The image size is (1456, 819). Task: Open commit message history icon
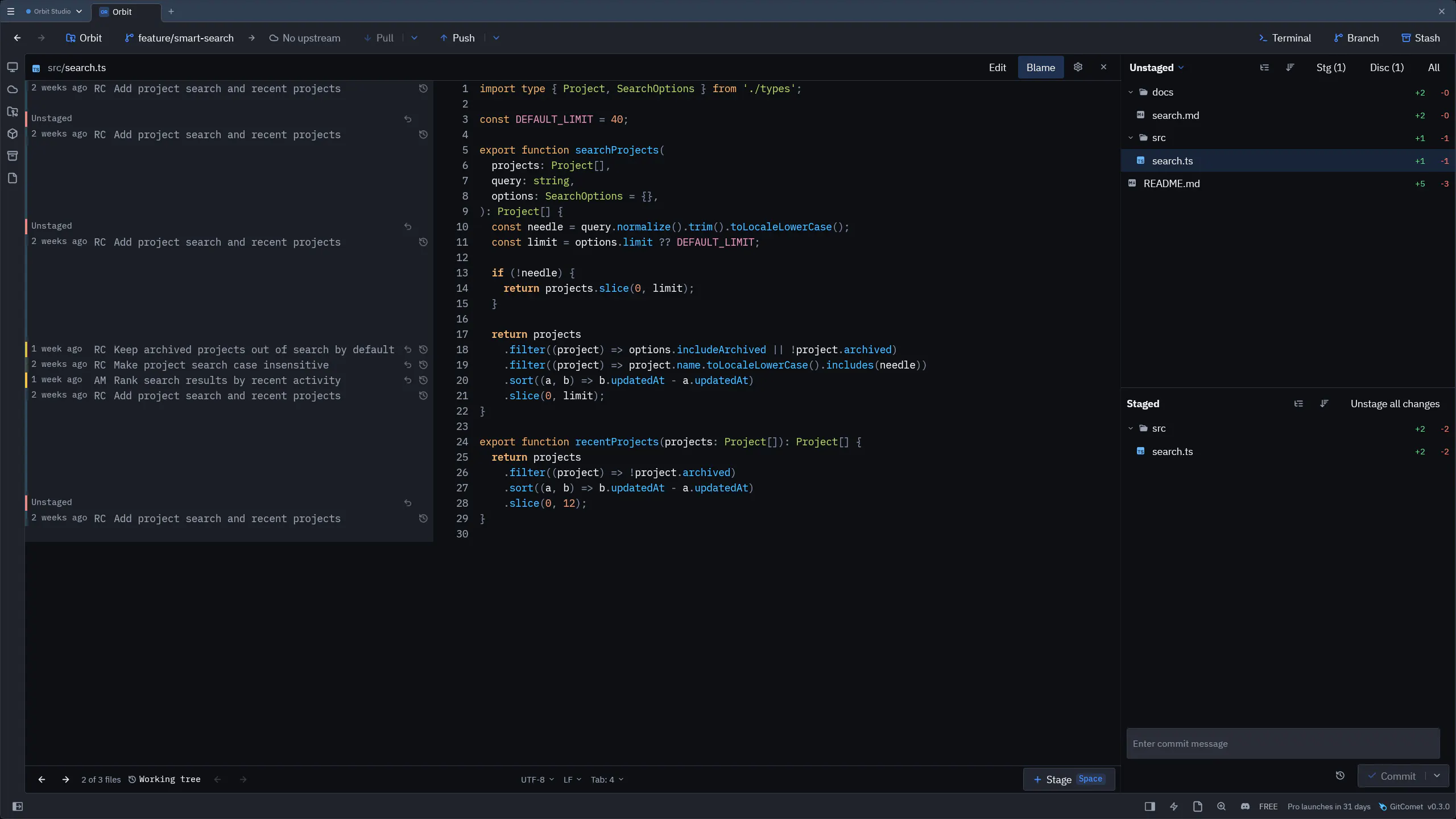1340,776
